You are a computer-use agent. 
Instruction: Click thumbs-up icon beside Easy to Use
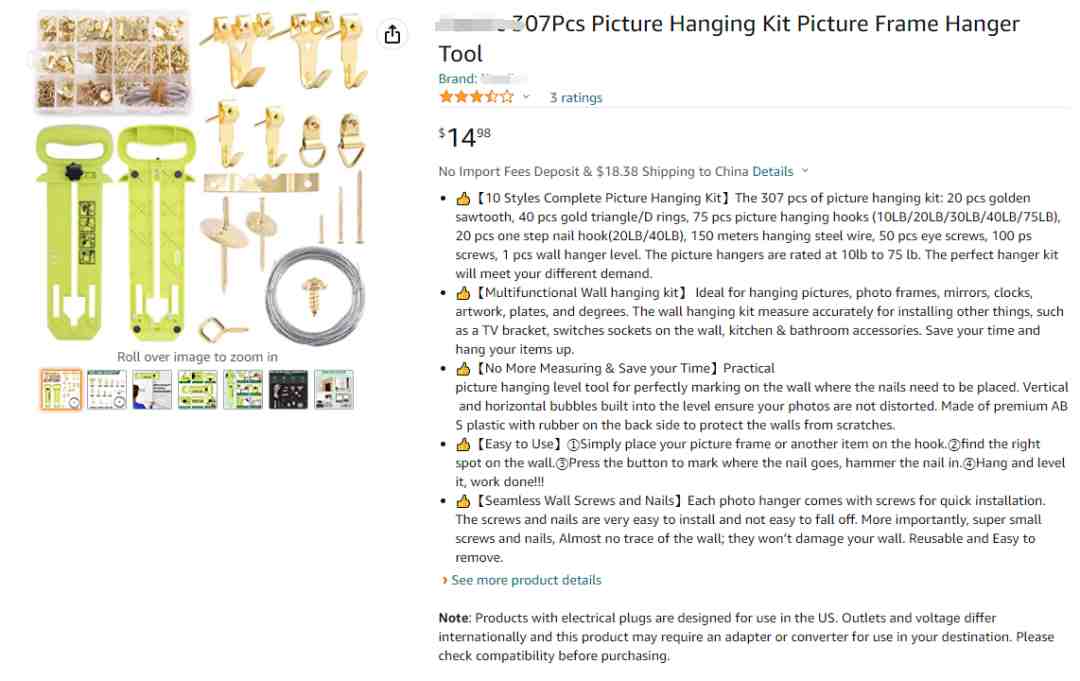pos(463,444)
